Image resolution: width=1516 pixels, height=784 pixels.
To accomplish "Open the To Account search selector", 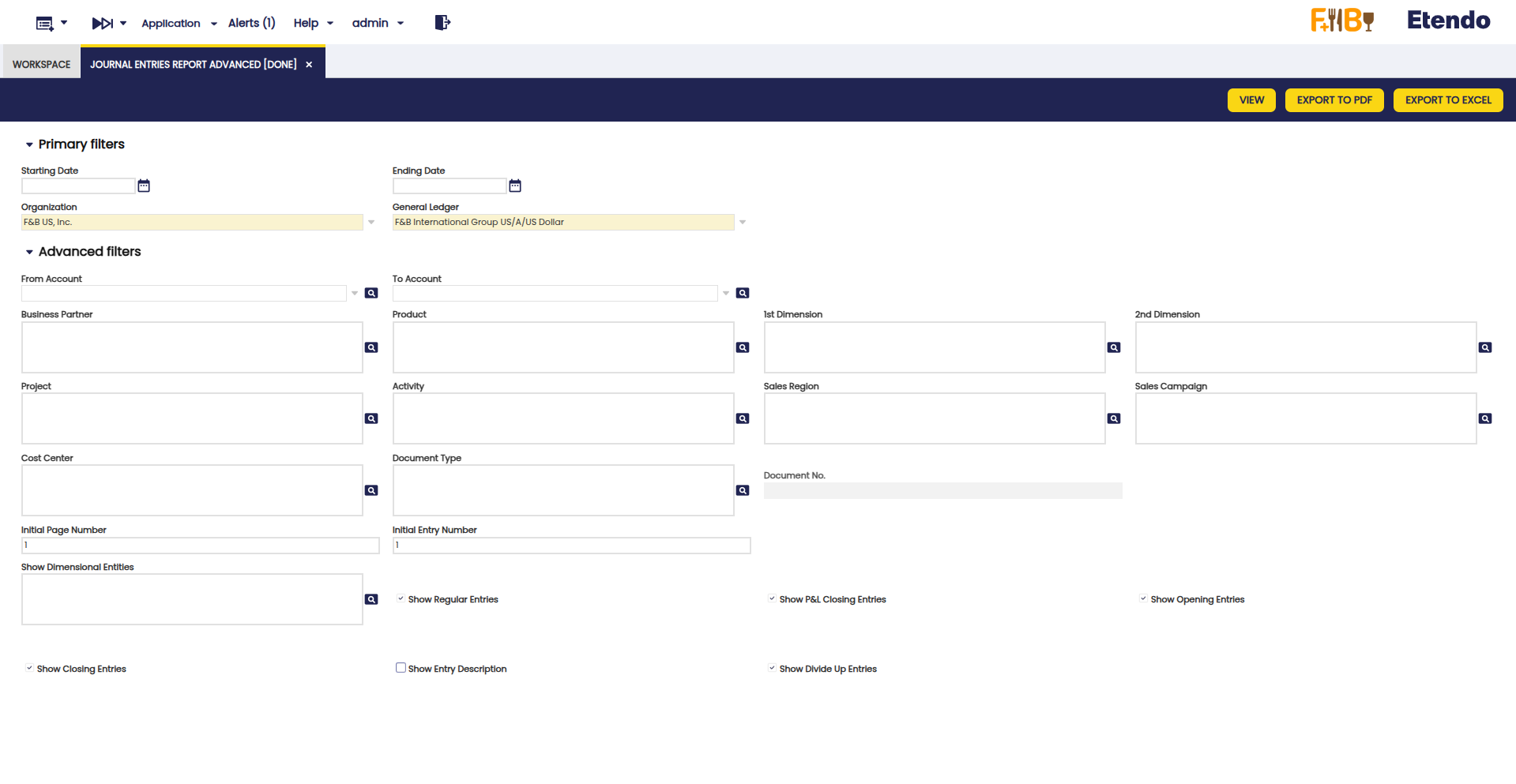I will pos(743,293).
